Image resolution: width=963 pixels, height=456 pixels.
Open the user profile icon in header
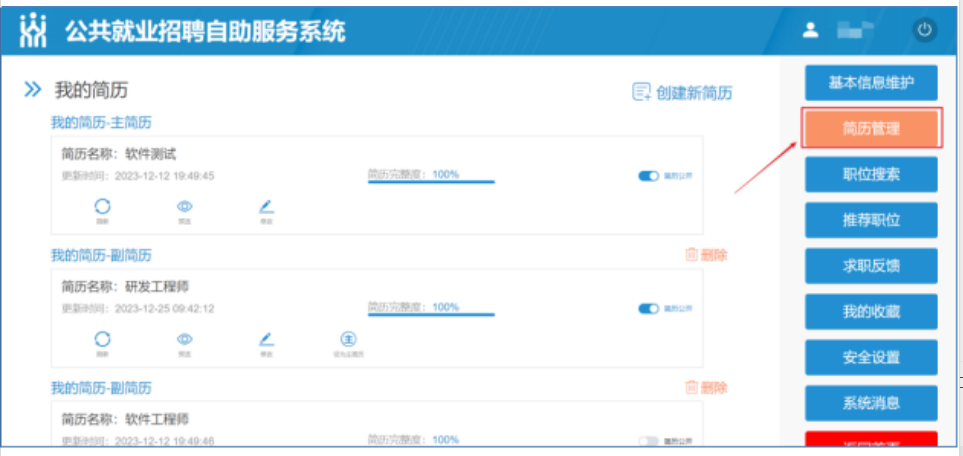tap(812, 31)
